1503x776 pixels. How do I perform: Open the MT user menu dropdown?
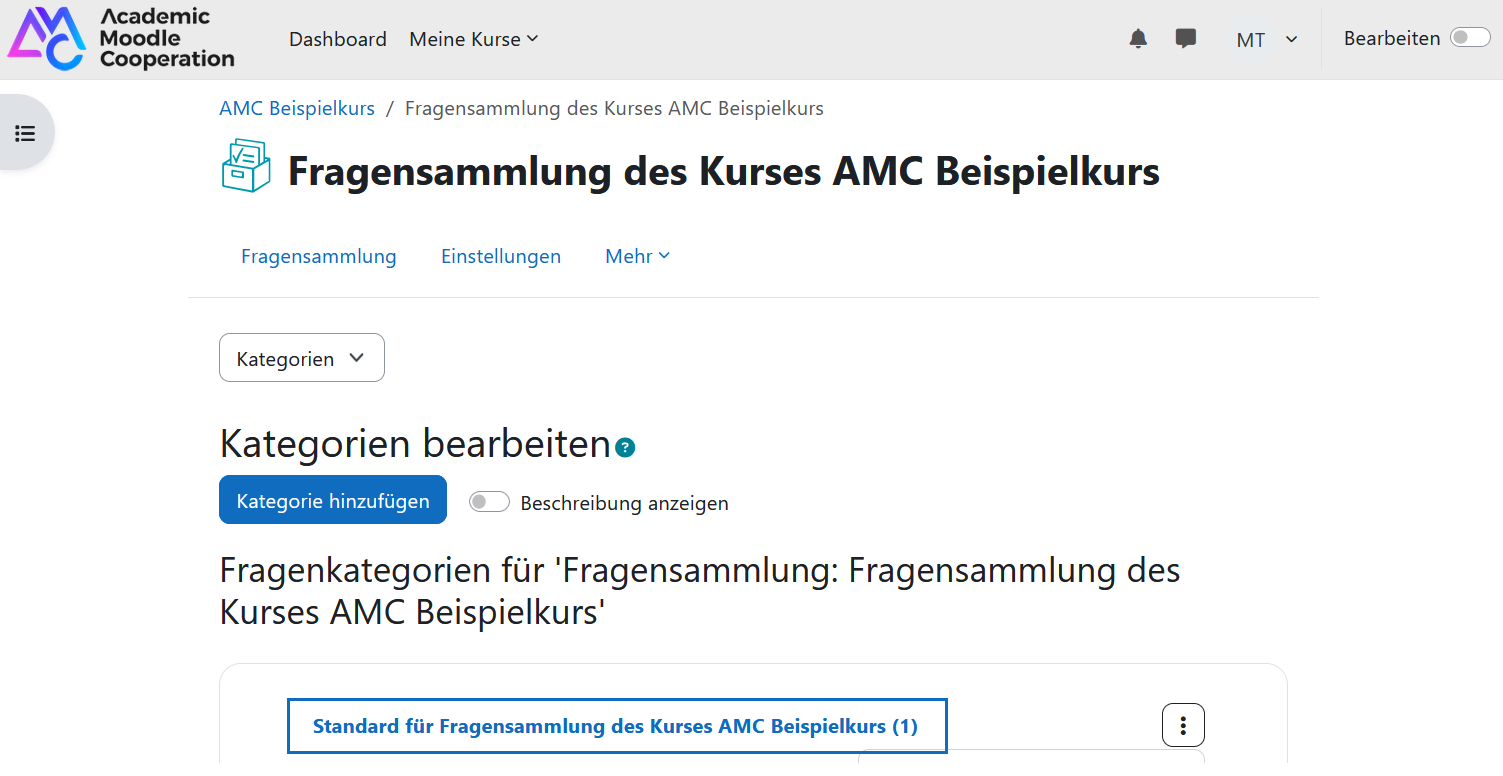coord(1267,40)
